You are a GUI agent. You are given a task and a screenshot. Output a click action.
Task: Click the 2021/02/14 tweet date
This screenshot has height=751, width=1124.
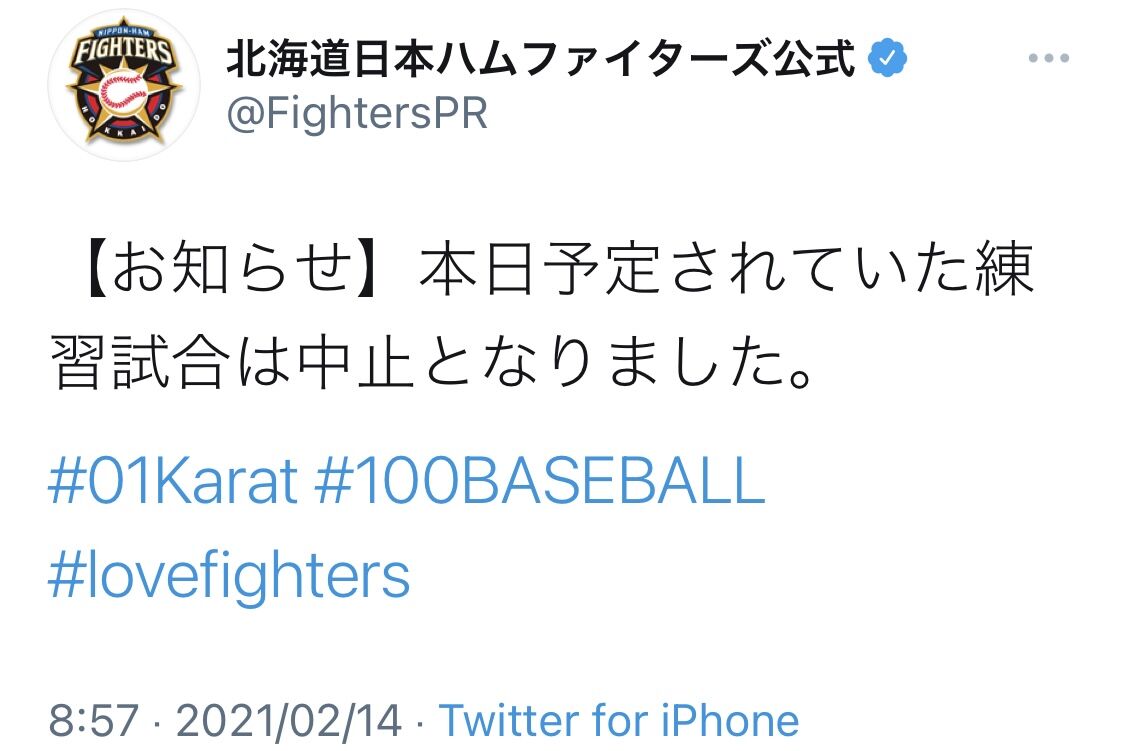[x=289, y=720]
